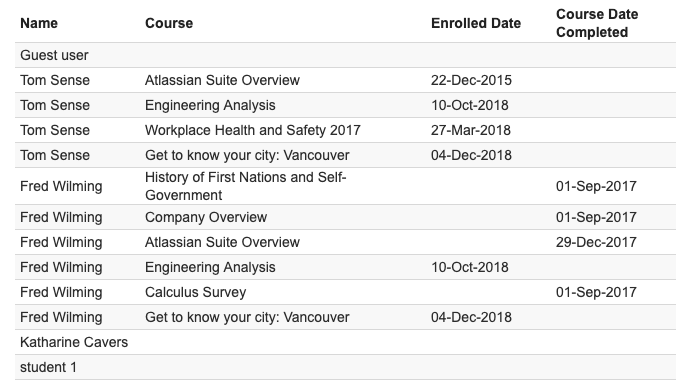Image resolution: width=691 pixels, height=383 pixels.
Task: Select Fred Wilming's Vancouver city course
Action: coord(247,317)
